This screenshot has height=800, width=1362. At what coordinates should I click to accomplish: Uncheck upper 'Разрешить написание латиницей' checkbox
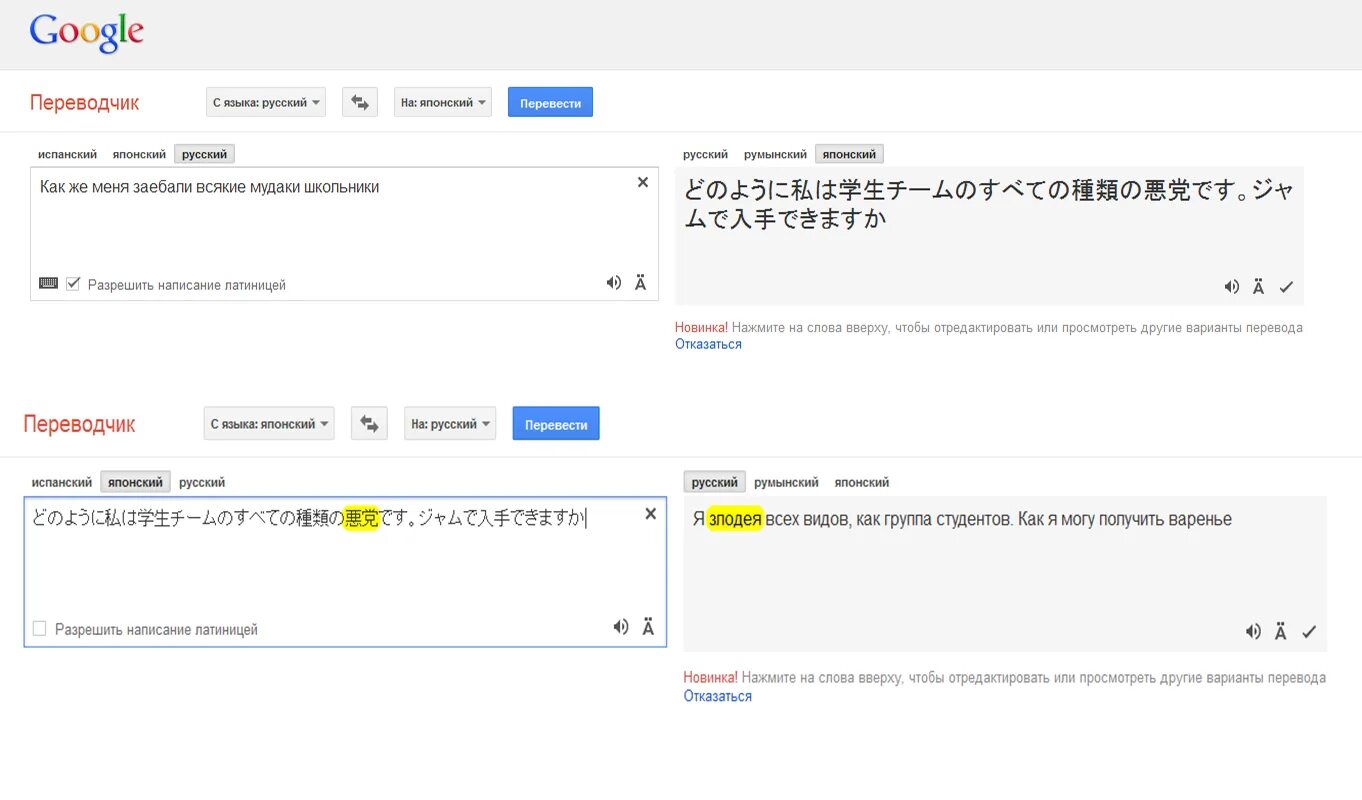pyautogui.click(x=73, y=284)
